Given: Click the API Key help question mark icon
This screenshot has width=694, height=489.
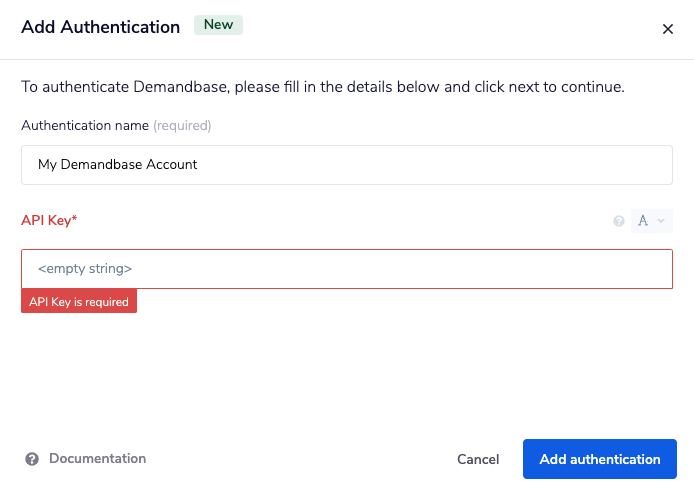Looking at the screenshot, I should pos(619,221).
